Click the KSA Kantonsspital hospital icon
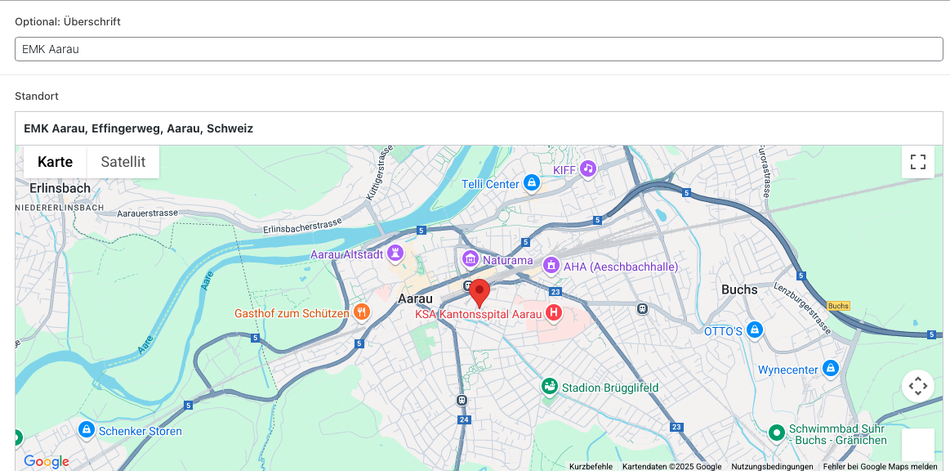 coord(554,313)
